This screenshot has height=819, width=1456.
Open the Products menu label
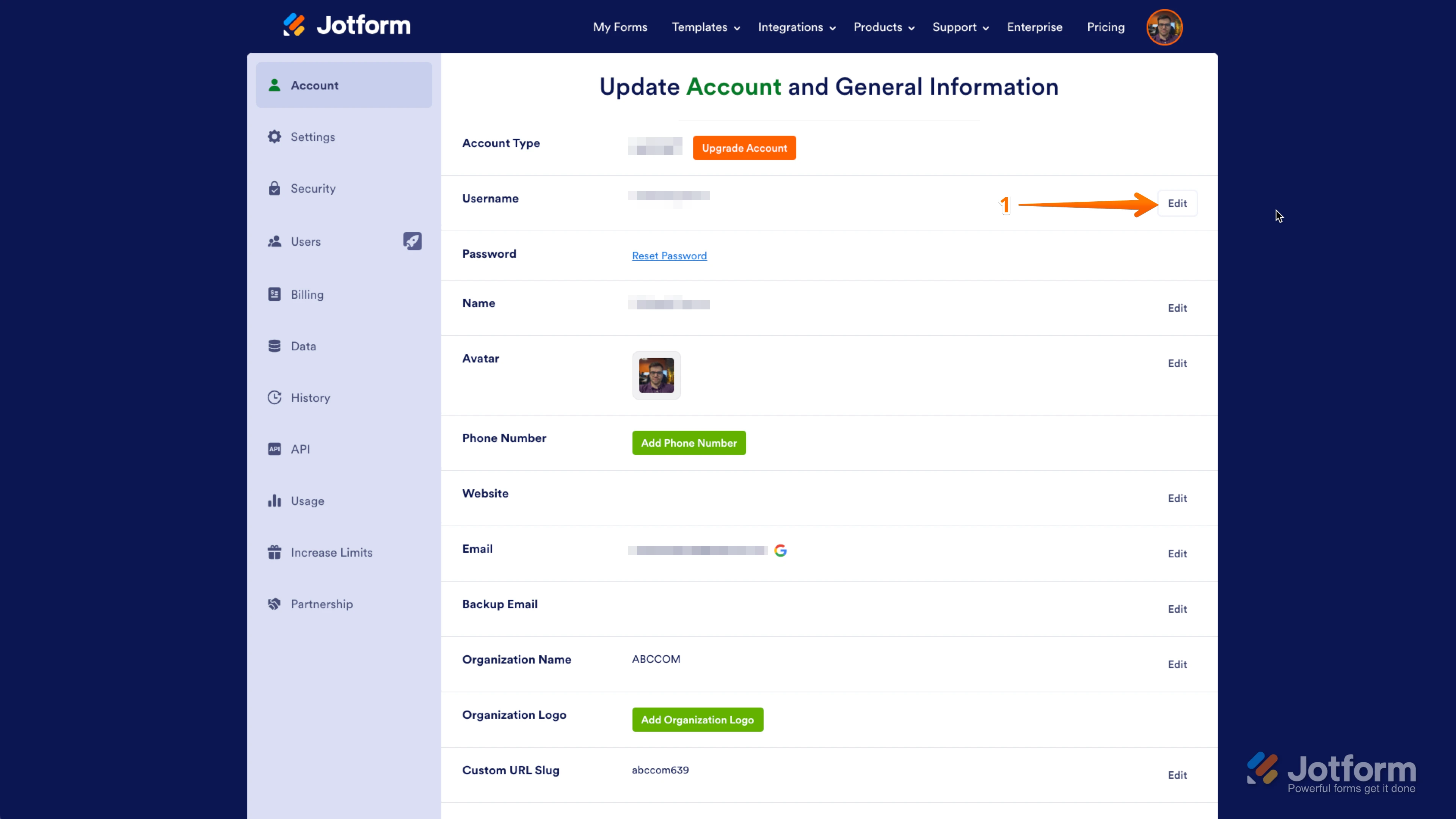point(878,27)
